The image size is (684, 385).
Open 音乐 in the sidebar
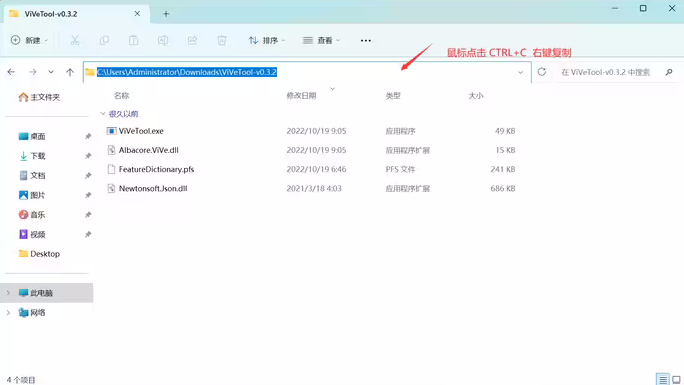tap(32, 215)
